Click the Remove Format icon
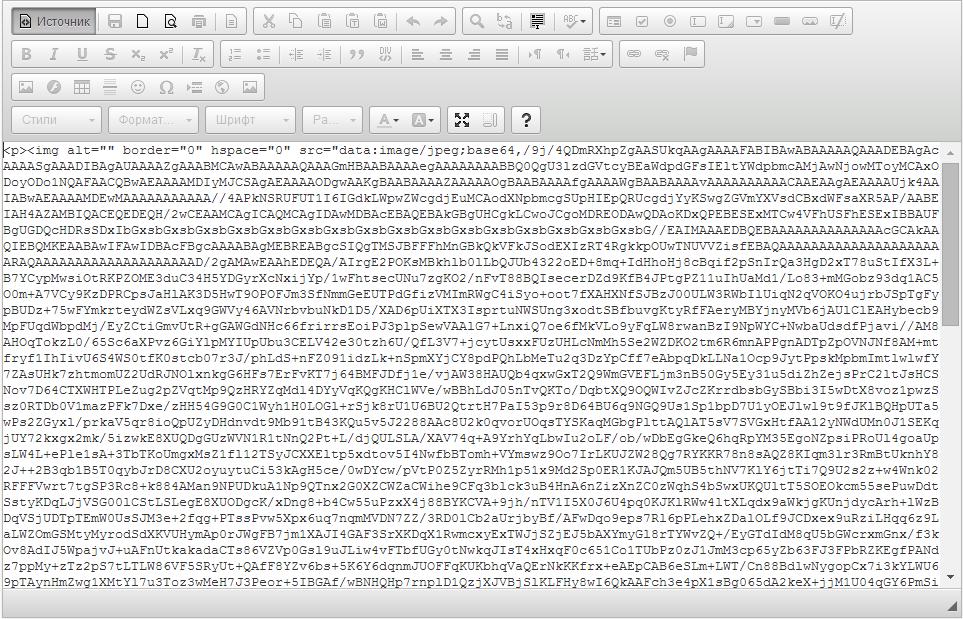Image resolution: width=963 pixels, height=619 pixels. (x=199, y=54)
